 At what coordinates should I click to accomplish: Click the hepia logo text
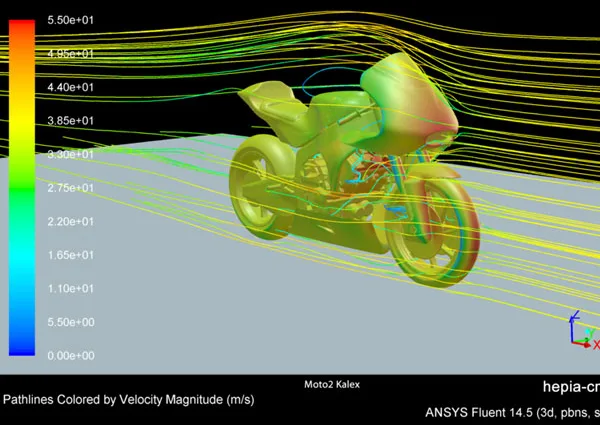(x=571, y=387)
